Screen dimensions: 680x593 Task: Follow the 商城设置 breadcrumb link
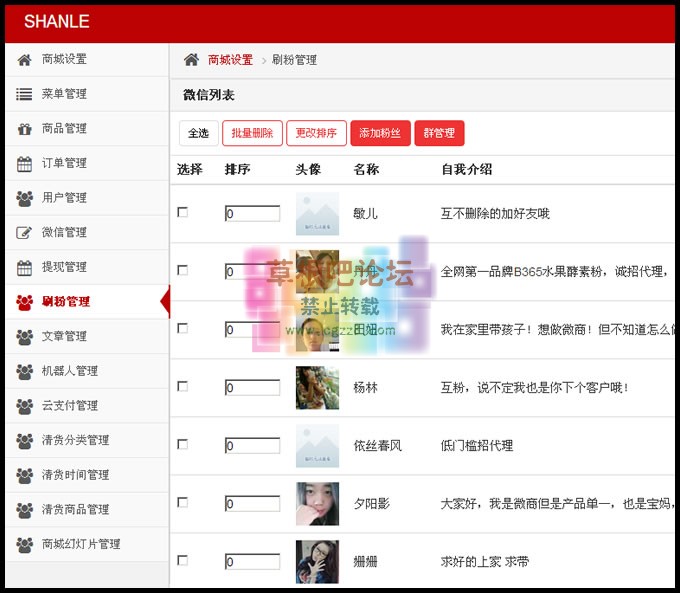coord(230,60)
